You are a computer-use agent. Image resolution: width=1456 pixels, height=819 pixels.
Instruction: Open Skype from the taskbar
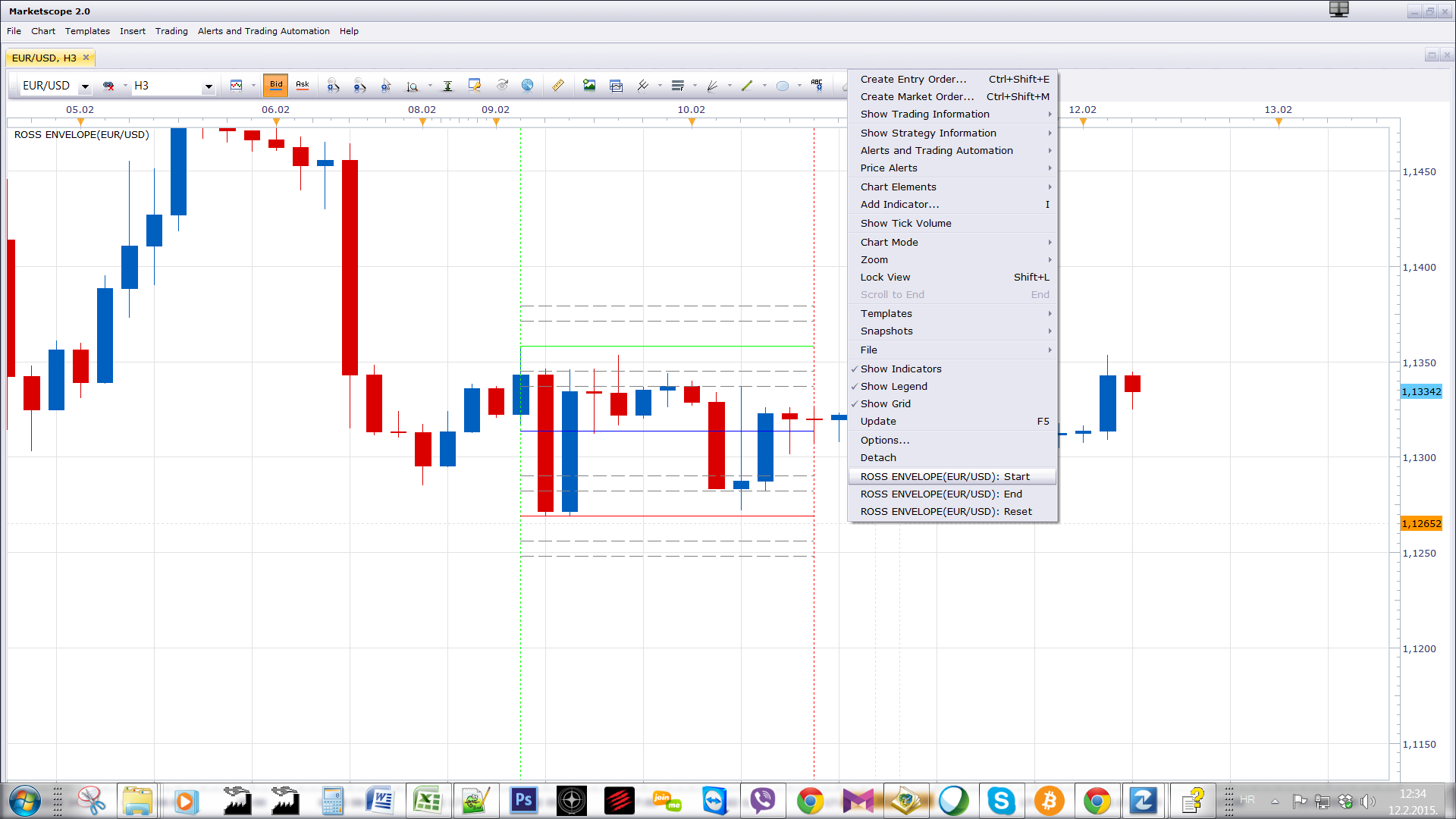pos(1001,801)
